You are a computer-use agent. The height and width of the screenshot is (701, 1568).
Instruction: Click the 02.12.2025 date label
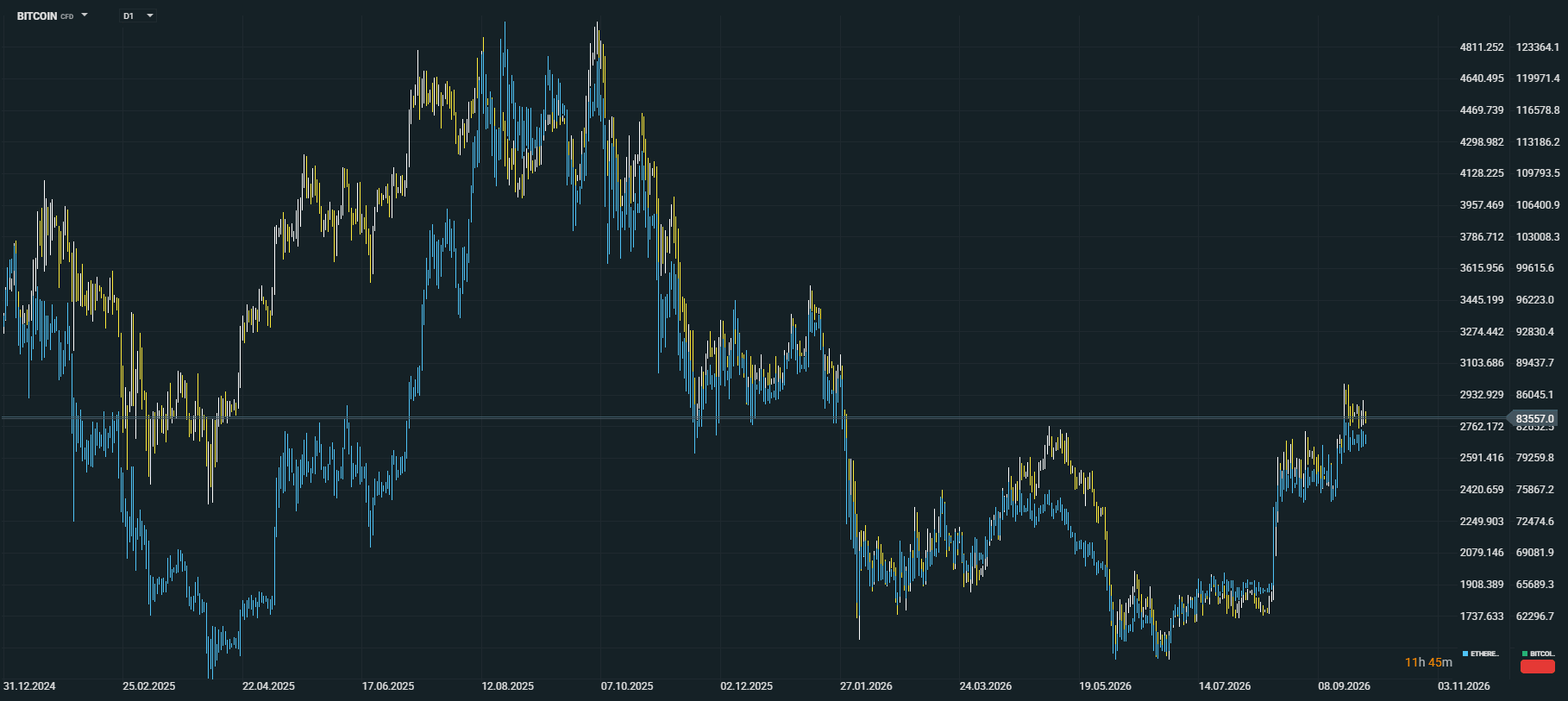pyautogui.click(x=747, y=686)
